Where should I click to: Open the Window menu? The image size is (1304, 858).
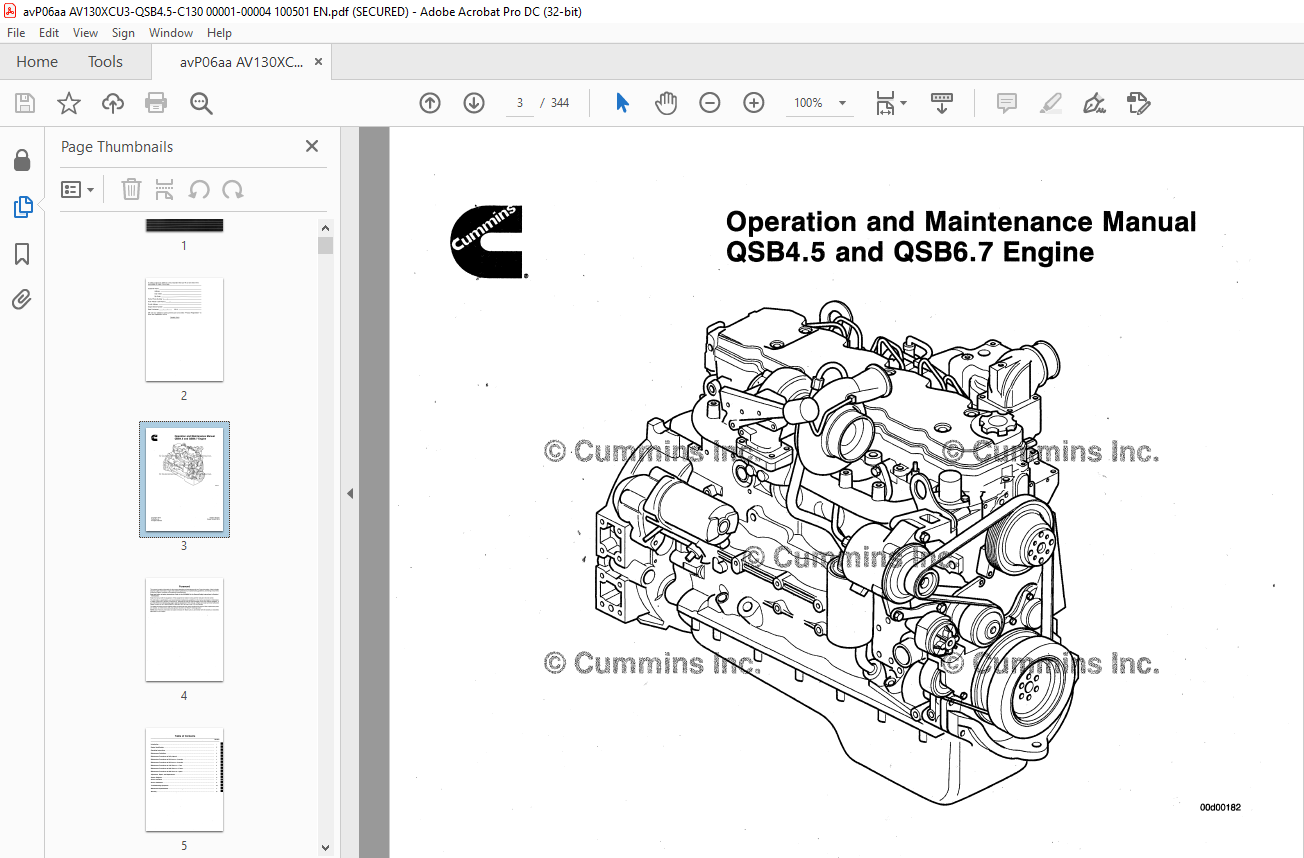coord(171,33)
